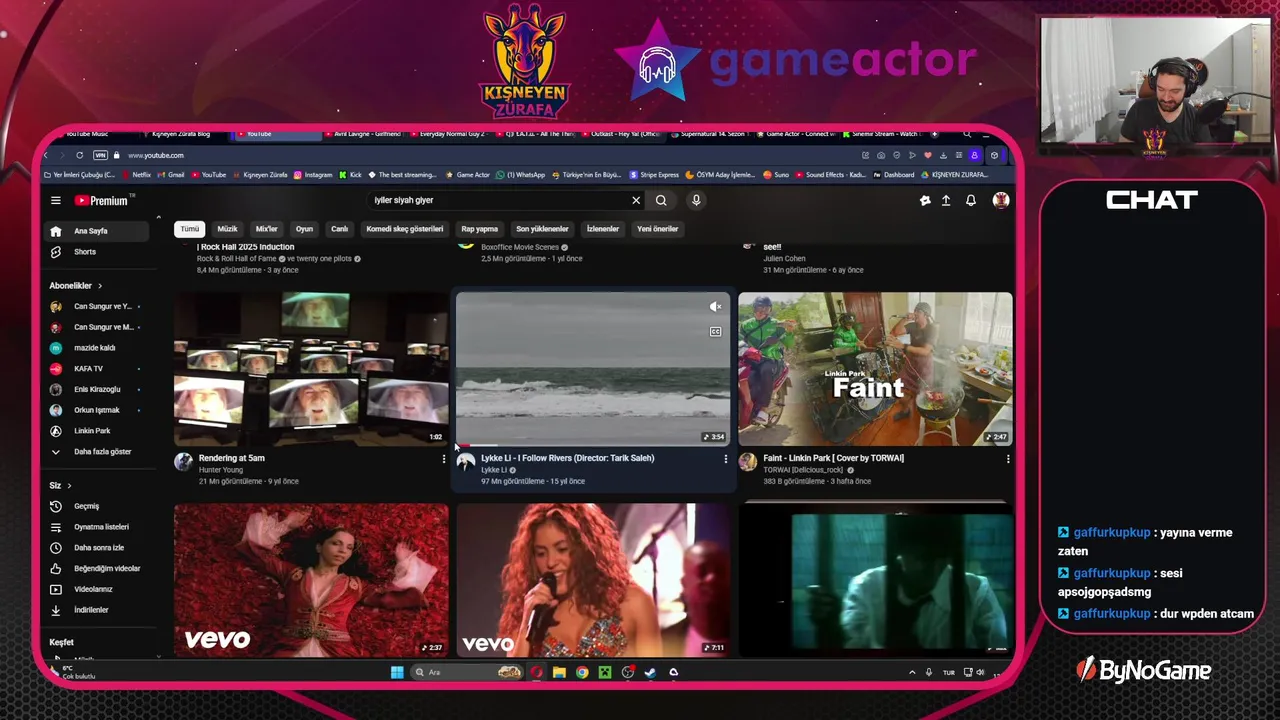Click the Lykke Li preview progress bar
Image resolution: width=1280 pixels, height=720 pixels.
click(x=593, y=444)
